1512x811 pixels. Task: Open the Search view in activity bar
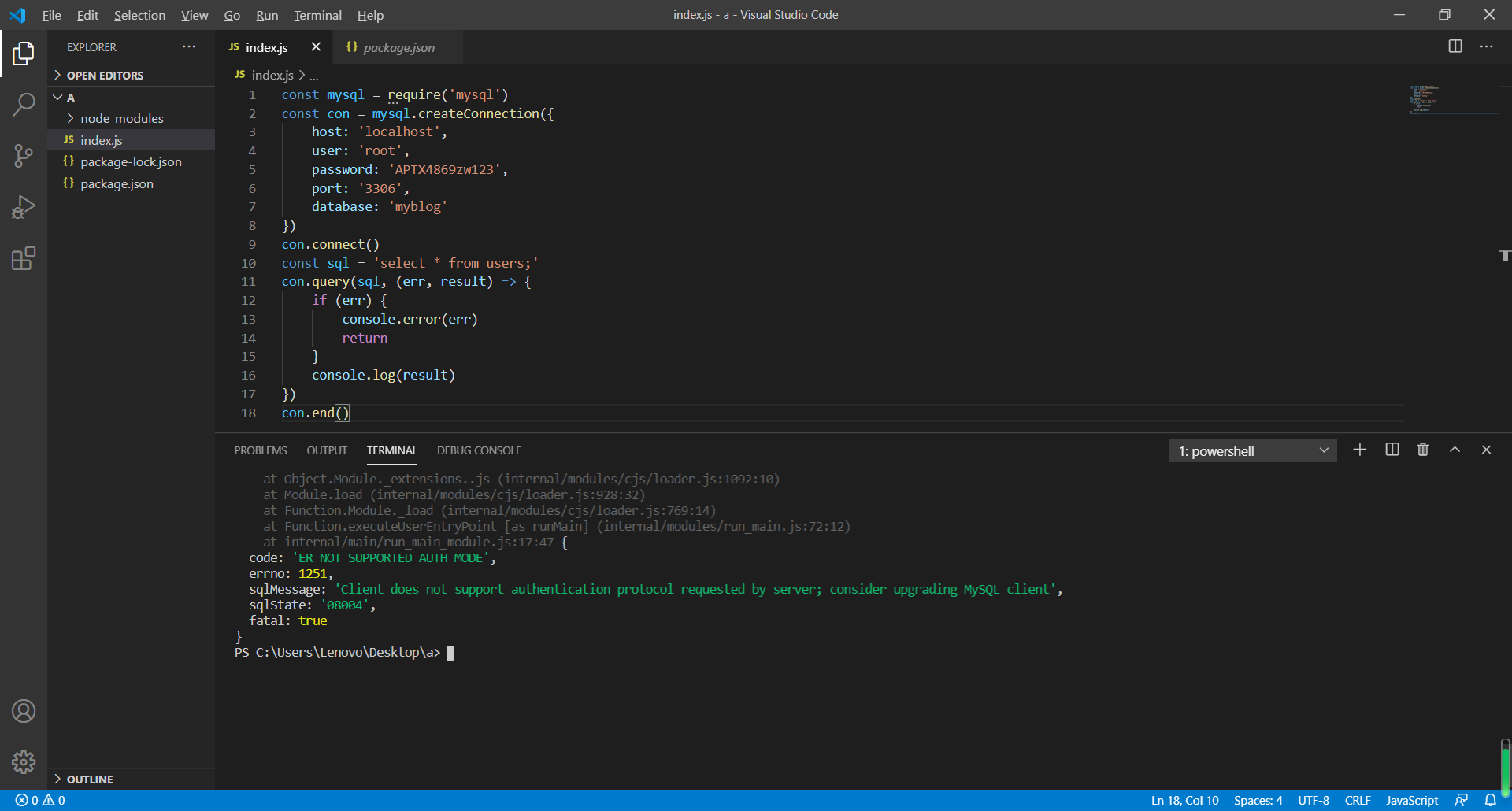click(x=24, y=105)
